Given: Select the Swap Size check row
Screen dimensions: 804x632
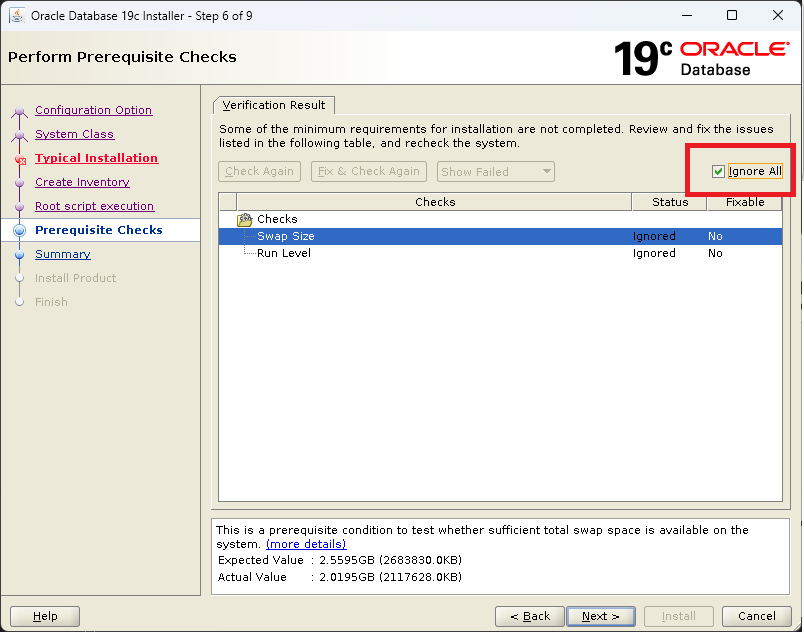Looking at the screenshot, I should coord(500,236).
